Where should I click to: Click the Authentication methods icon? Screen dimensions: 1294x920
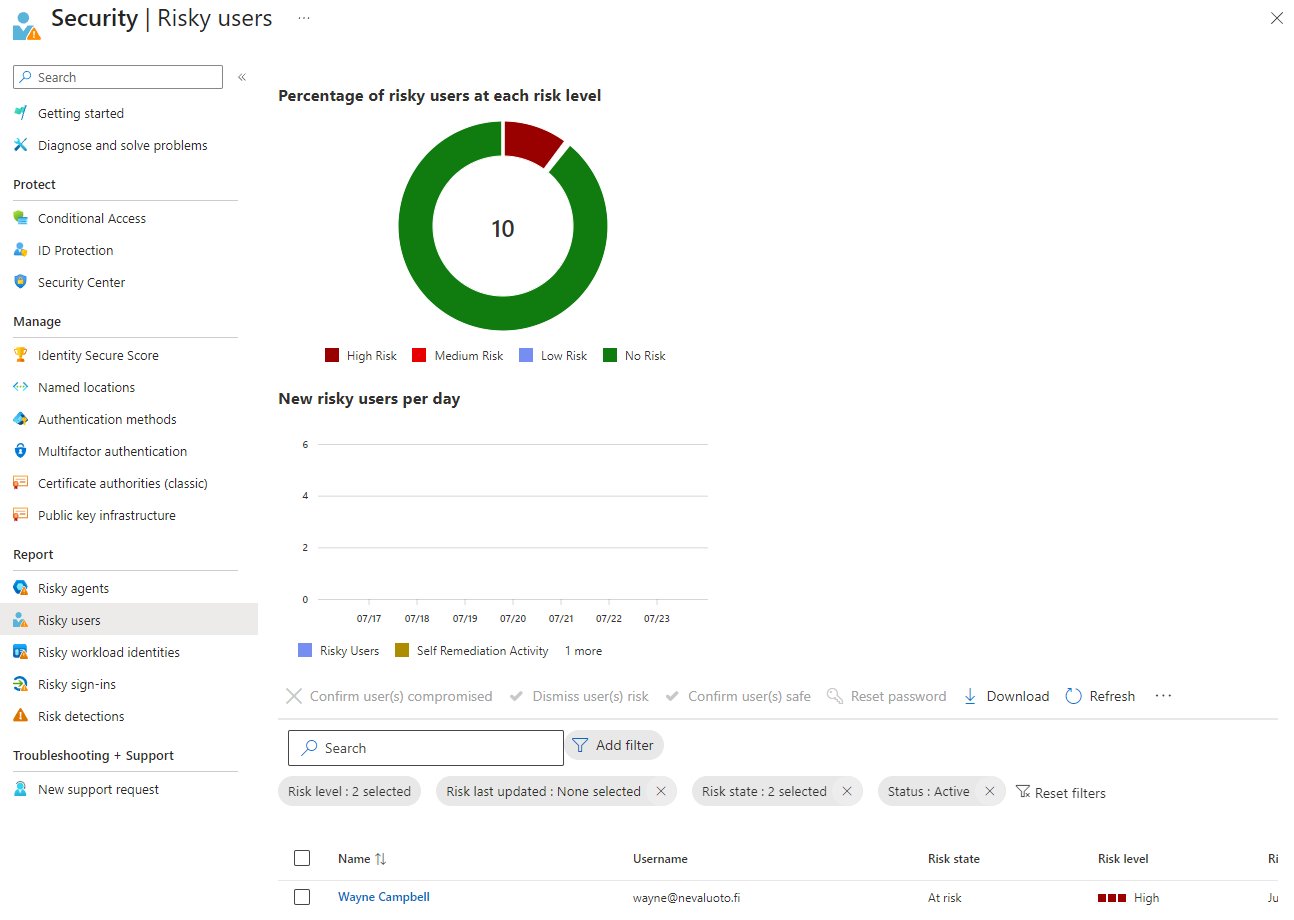click(x=21, y=419)
